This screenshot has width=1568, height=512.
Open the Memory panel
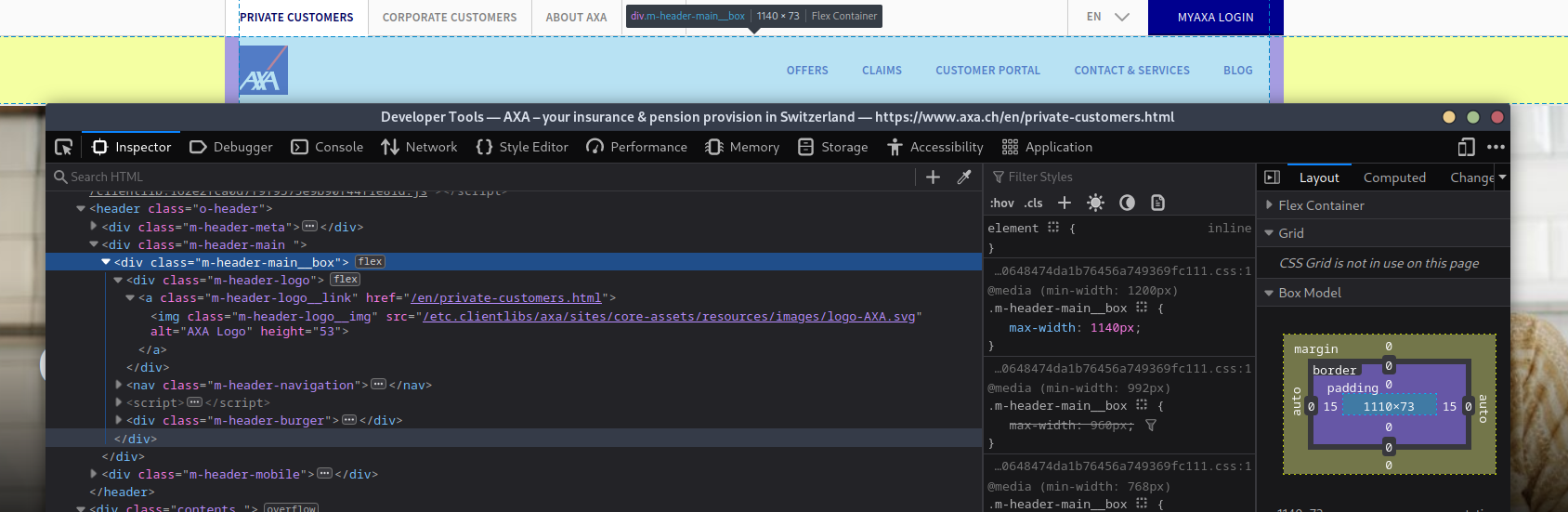742,147
